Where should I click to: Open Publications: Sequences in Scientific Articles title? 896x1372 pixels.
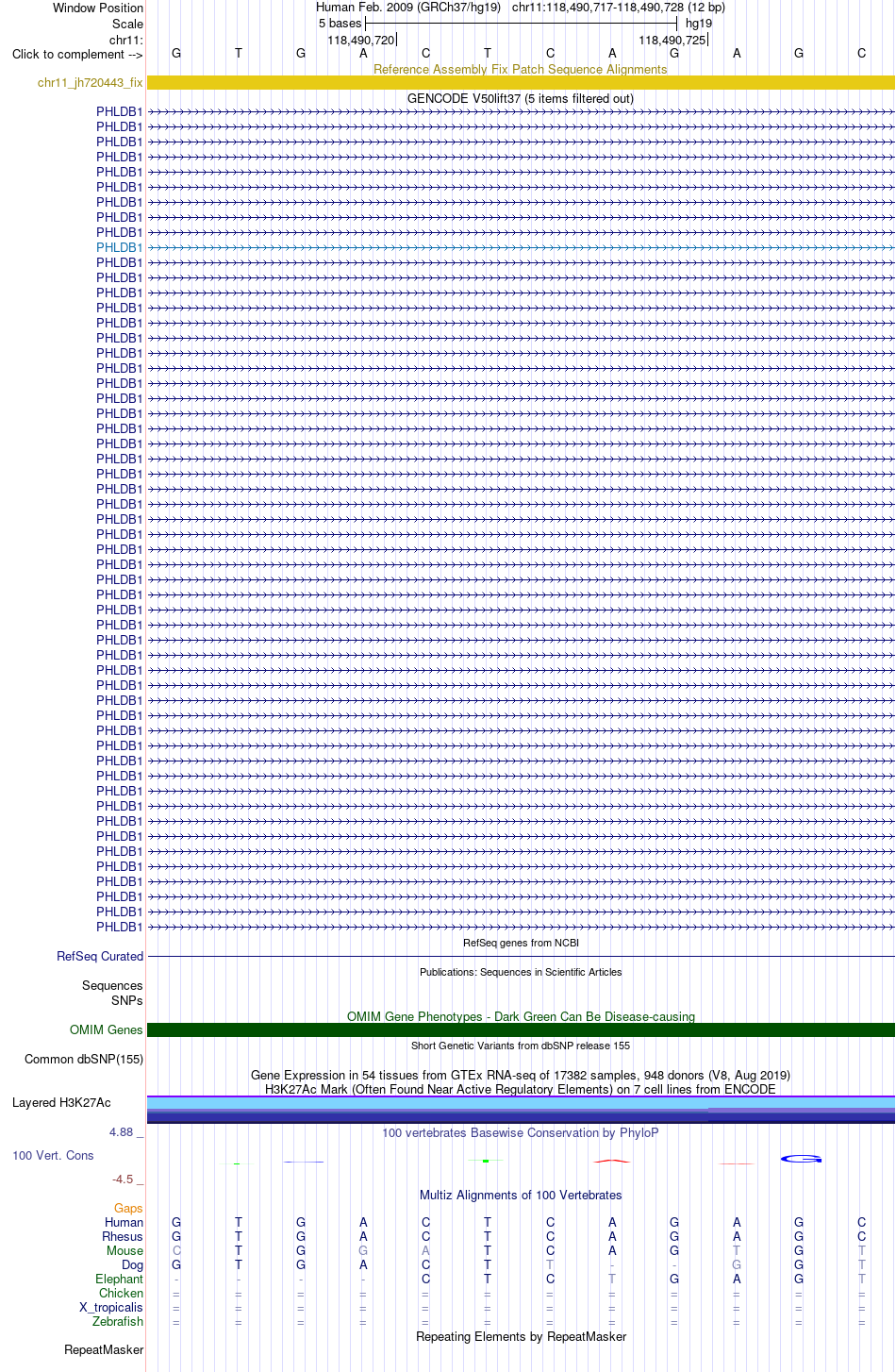521,972
